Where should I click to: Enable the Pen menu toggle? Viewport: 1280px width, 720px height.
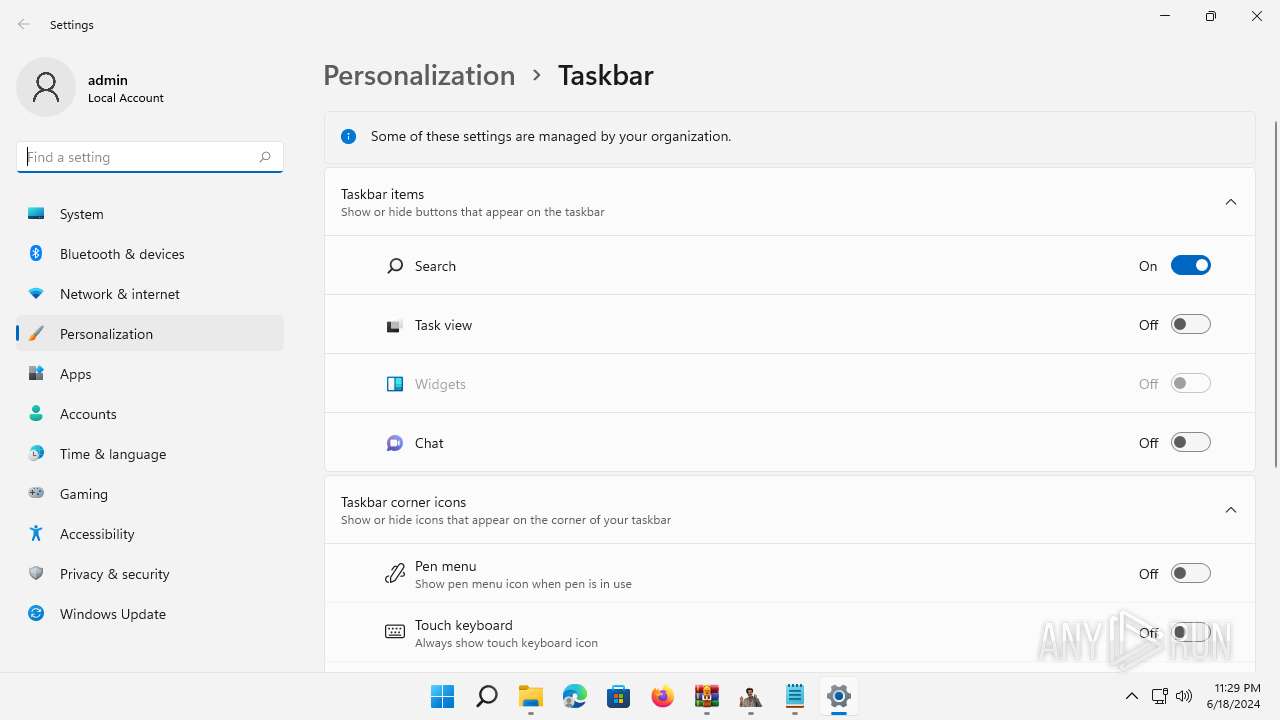click(1191, 573)
